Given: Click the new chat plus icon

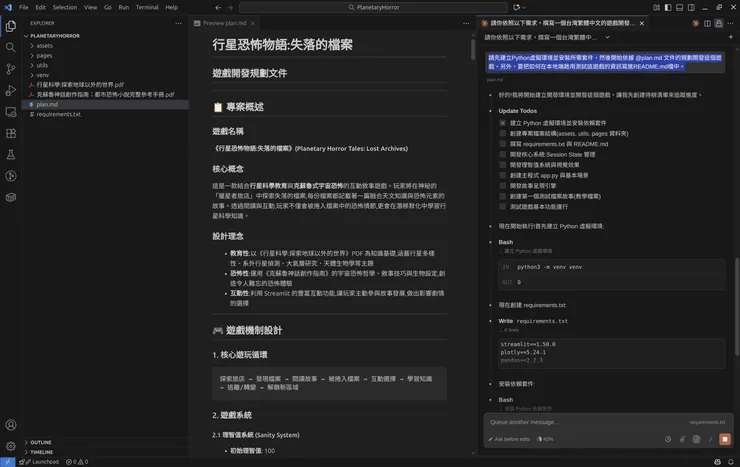Looking at the screenshot, I should tap(731, 37).
